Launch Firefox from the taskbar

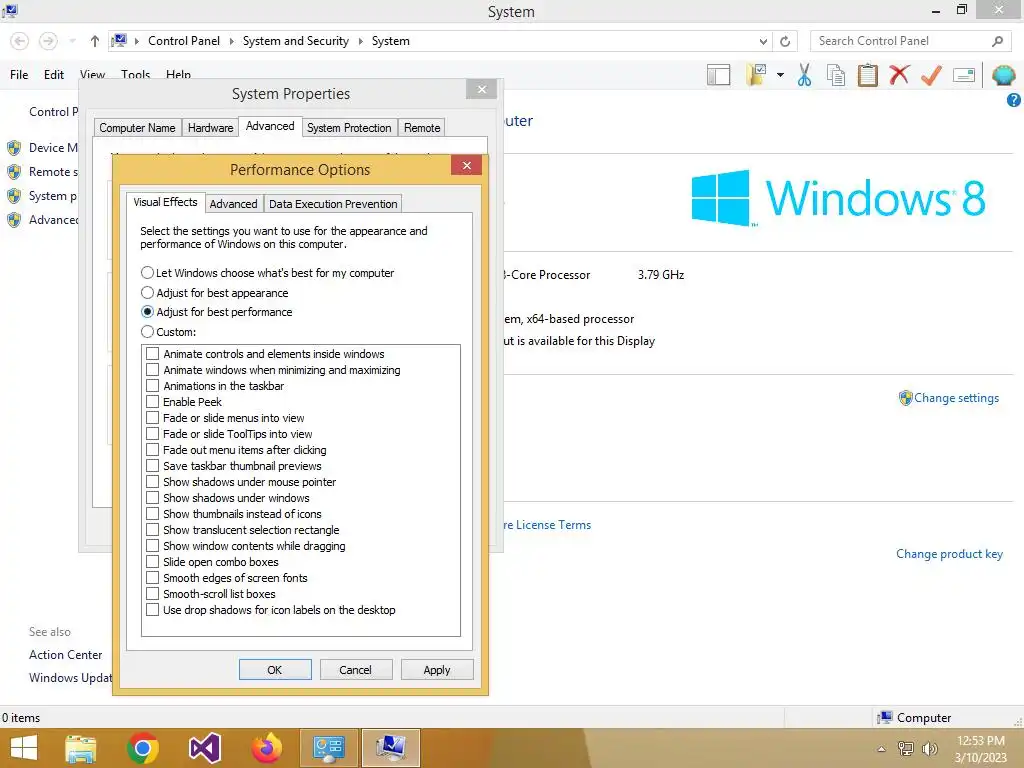(266, 748)
